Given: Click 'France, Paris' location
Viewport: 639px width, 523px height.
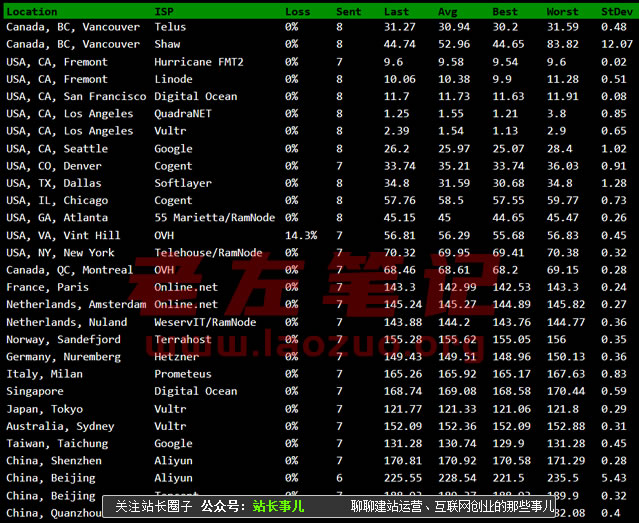Looking at the screenshot, I should pyautogui.click(x=47, y=287).
